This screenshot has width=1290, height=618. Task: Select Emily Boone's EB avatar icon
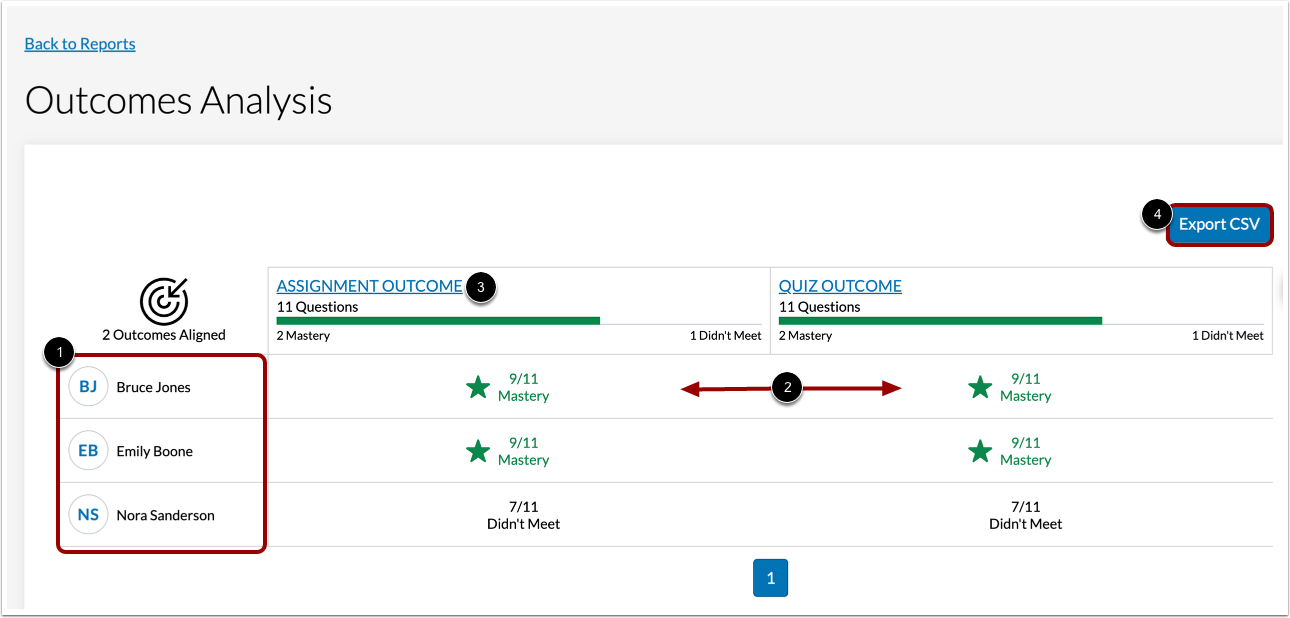(x=88, y=450)
